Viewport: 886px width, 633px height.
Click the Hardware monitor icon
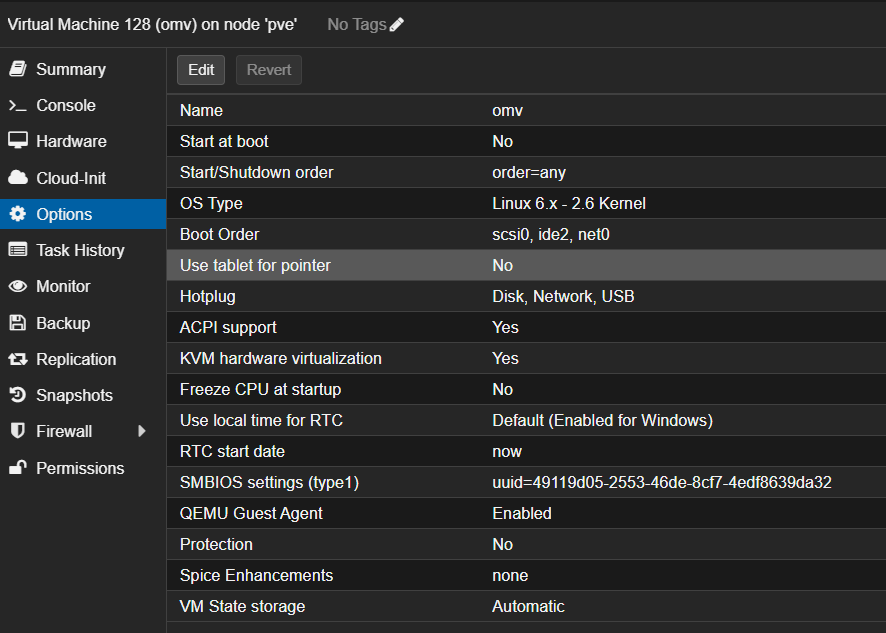(17, 141)
